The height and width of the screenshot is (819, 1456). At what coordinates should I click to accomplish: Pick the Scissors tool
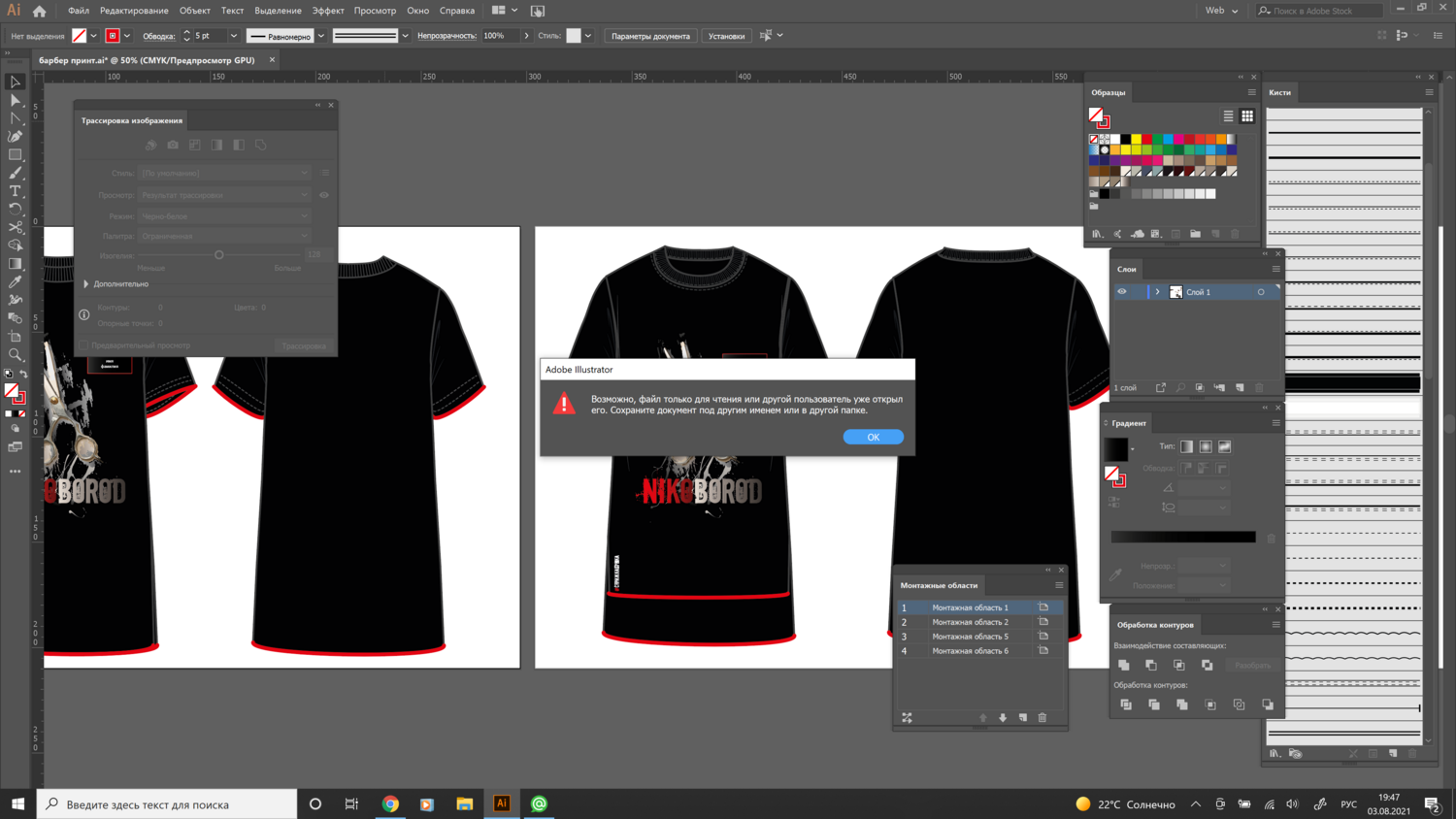(16, 227)
